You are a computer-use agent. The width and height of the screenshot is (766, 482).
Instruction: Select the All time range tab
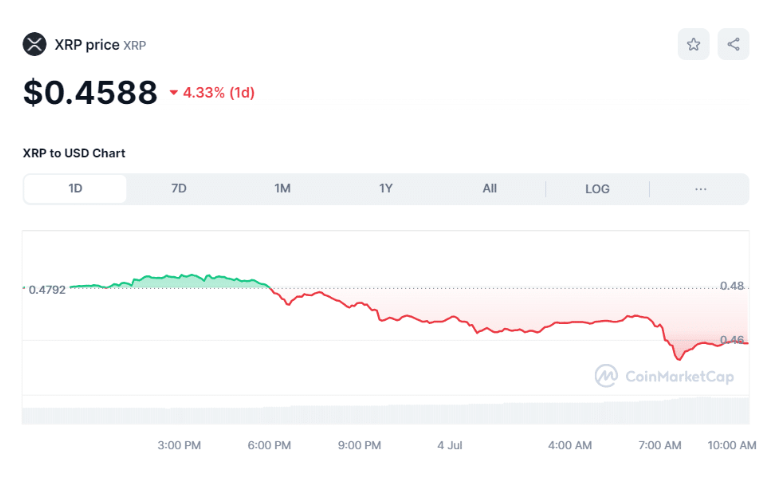click(x=489, y=188)
